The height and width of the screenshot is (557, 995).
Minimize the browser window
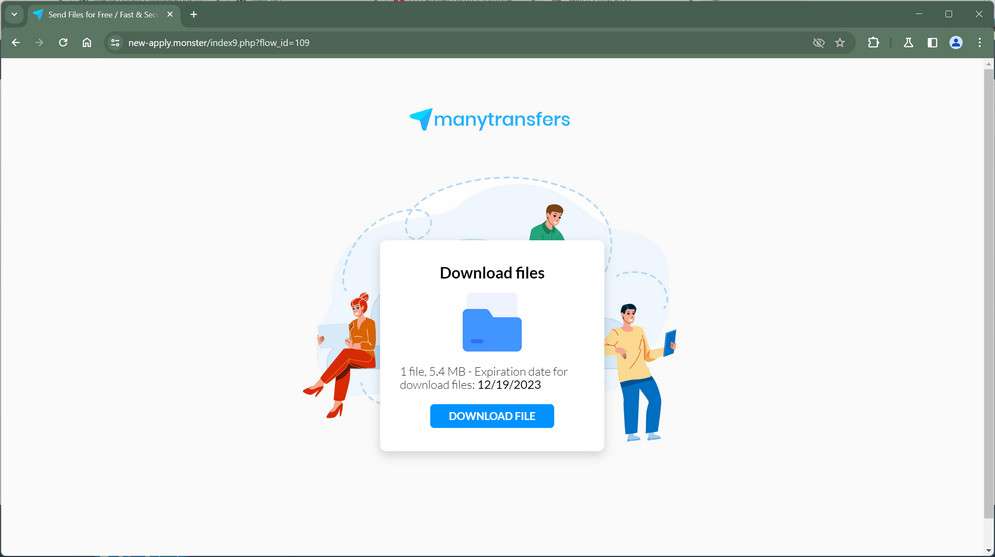[x=918, y=14]
